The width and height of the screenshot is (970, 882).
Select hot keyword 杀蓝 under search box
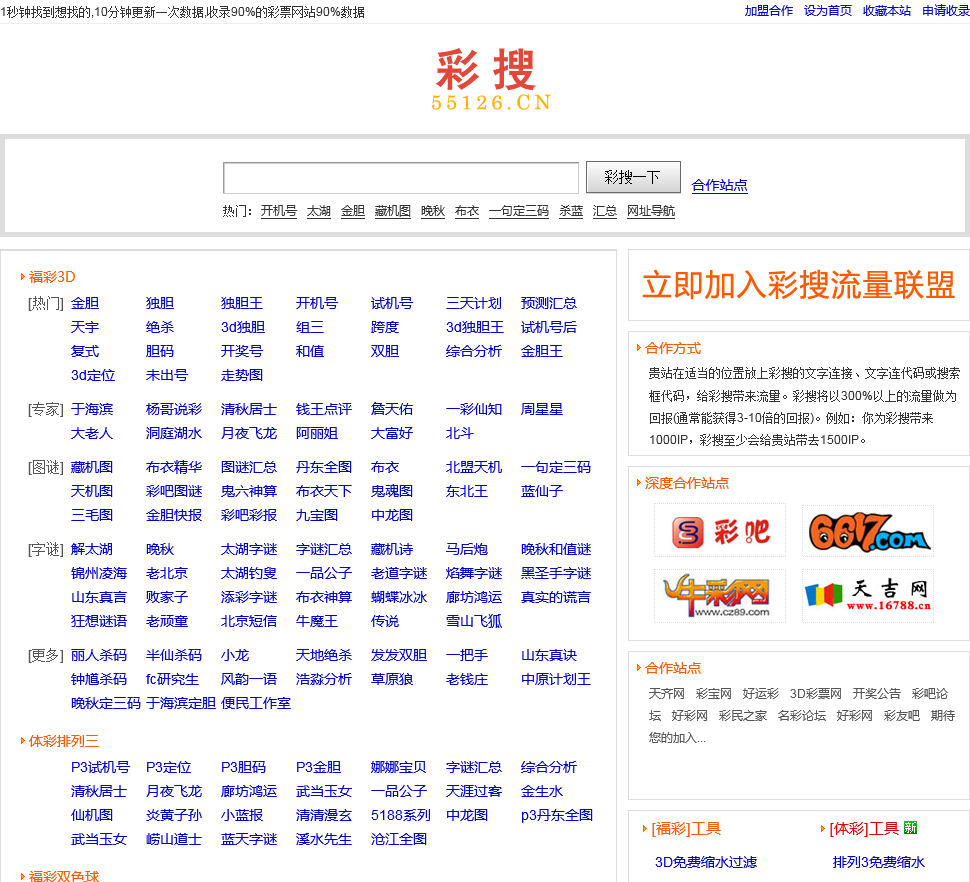pyautogui.click(x=571, y=211)
